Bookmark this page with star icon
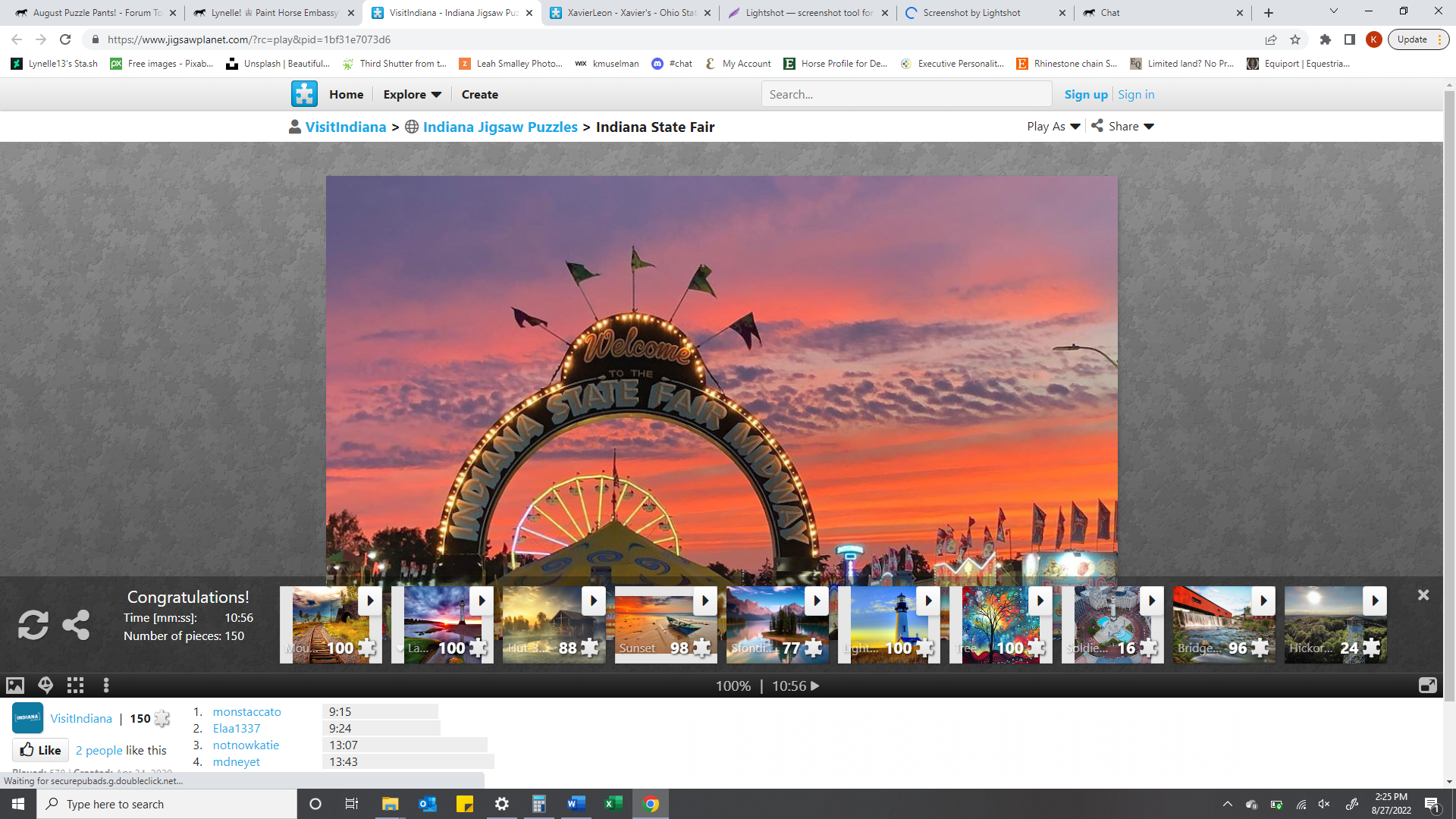The image size is (1456, 819). [x=1295, y=39]
